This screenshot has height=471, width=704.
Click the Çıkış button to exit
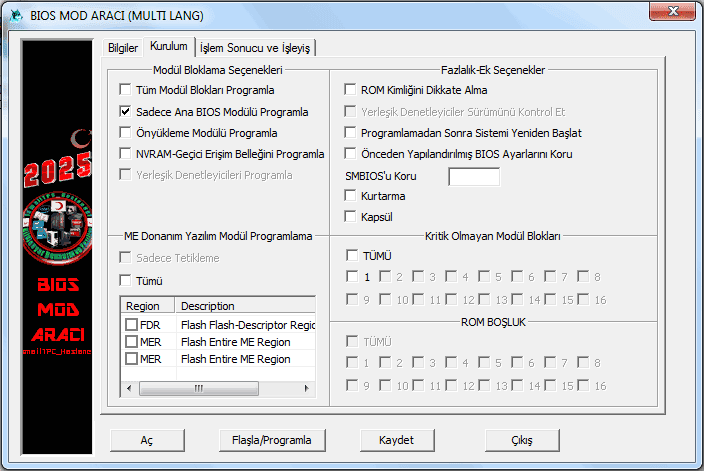pyautogui.click(x=522, y=440)
